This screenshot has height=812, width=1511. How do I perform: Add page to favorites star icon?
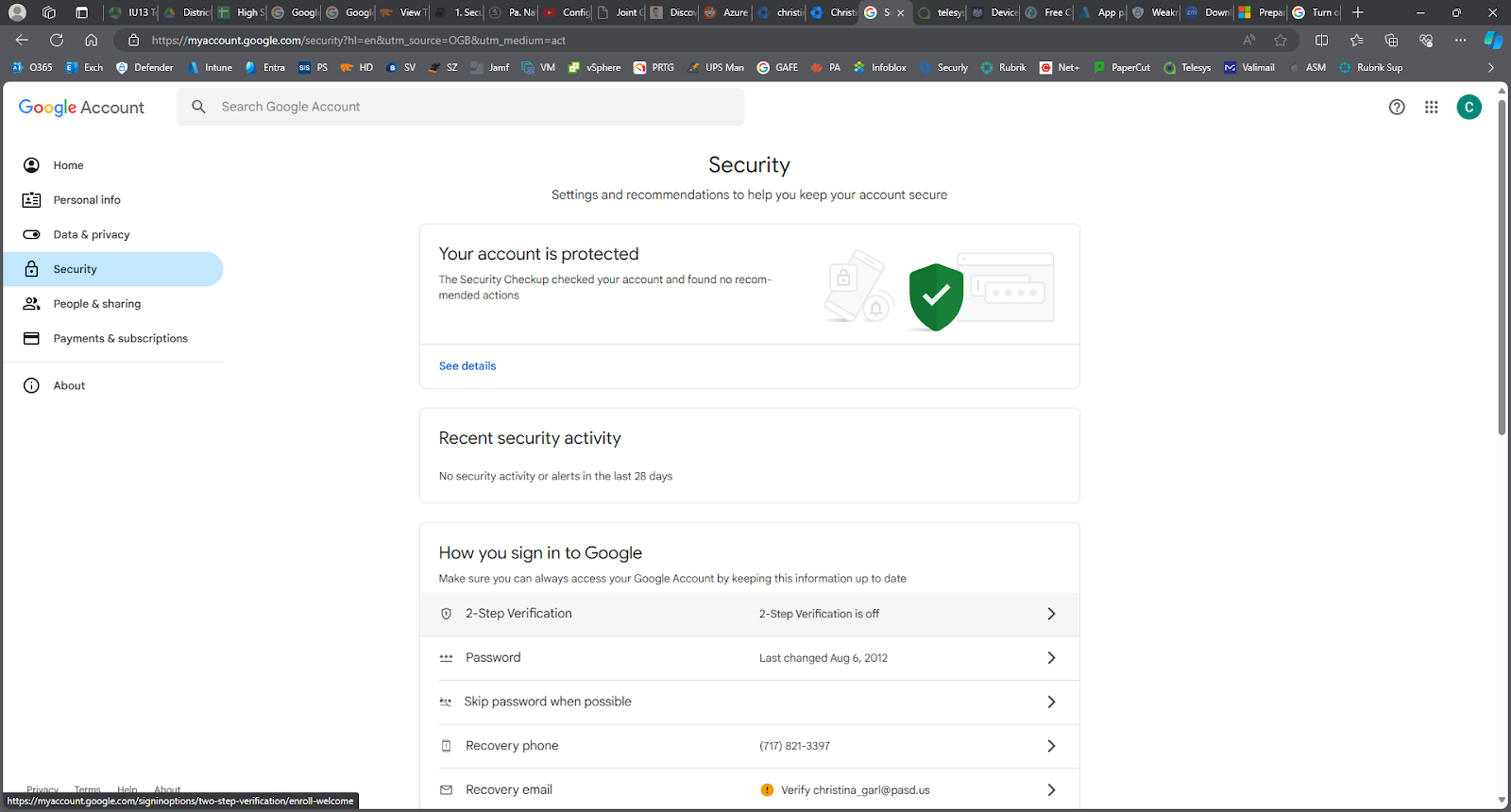(x=1281, y=40)
